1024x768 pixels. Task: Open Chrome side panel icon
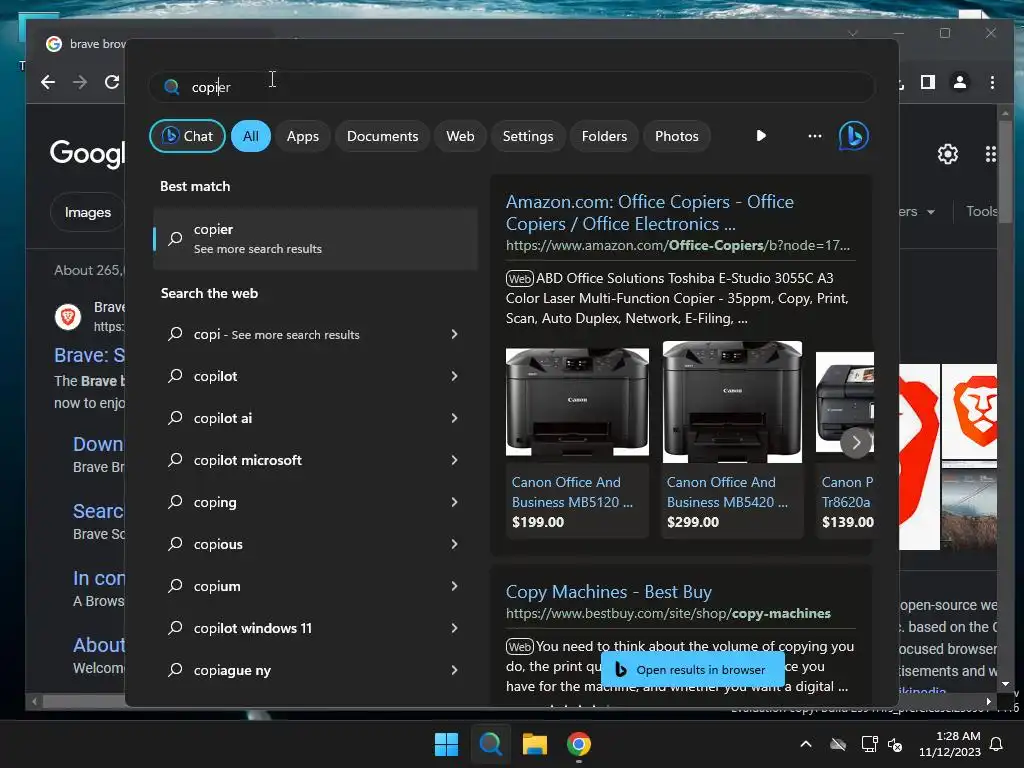(927, 82)
